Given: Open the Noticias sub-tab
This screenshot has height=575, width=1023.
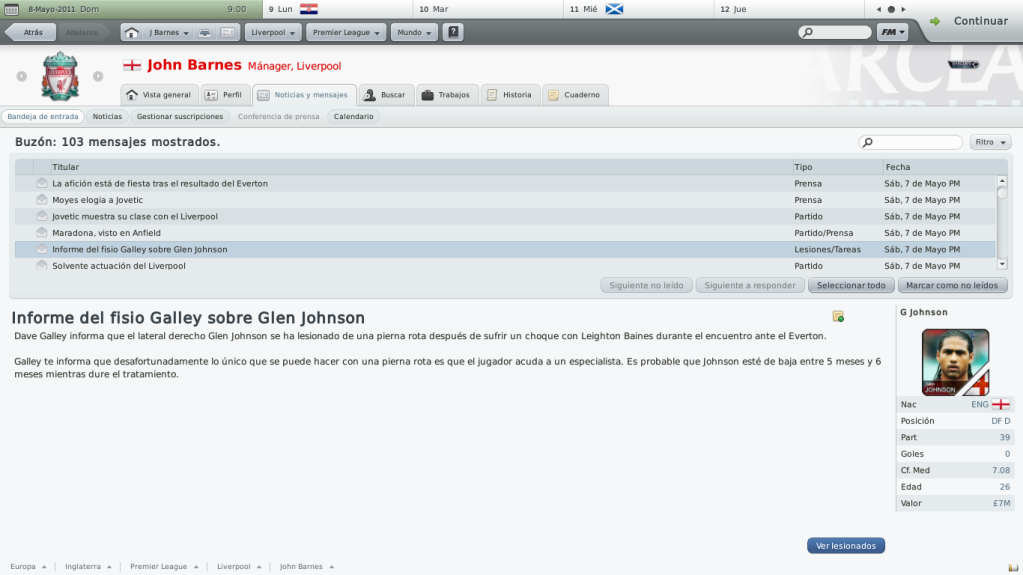Looking at the screenshot, I should (x=107, y=116).
